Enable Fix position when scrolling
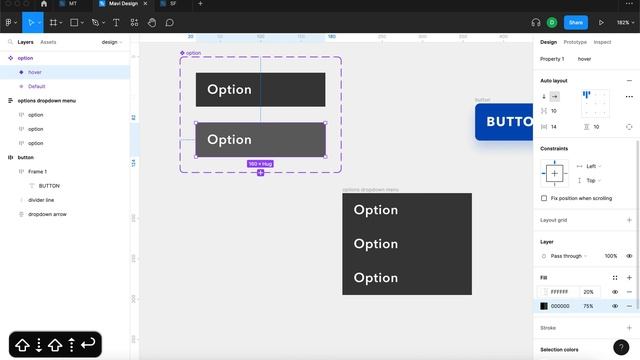 tap(544, 198)
